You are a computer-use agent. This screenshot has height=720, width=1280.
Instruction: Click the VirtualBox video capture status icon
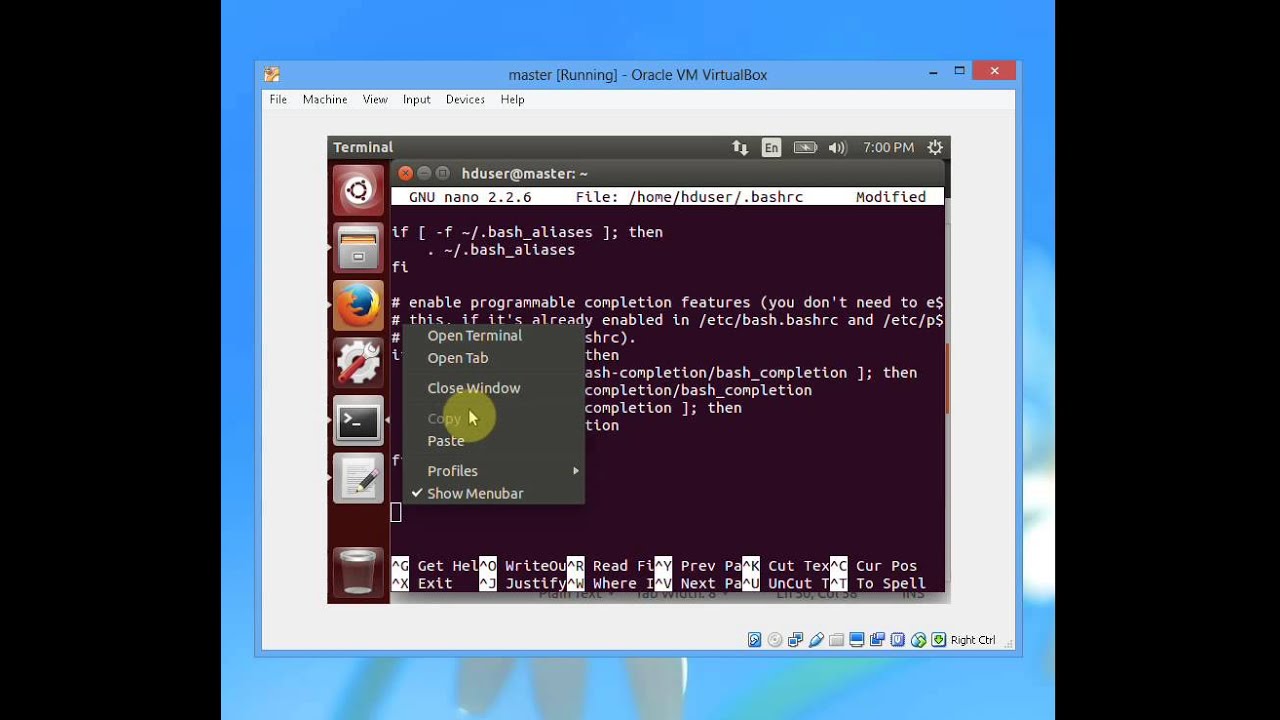(x=877, y=640)
